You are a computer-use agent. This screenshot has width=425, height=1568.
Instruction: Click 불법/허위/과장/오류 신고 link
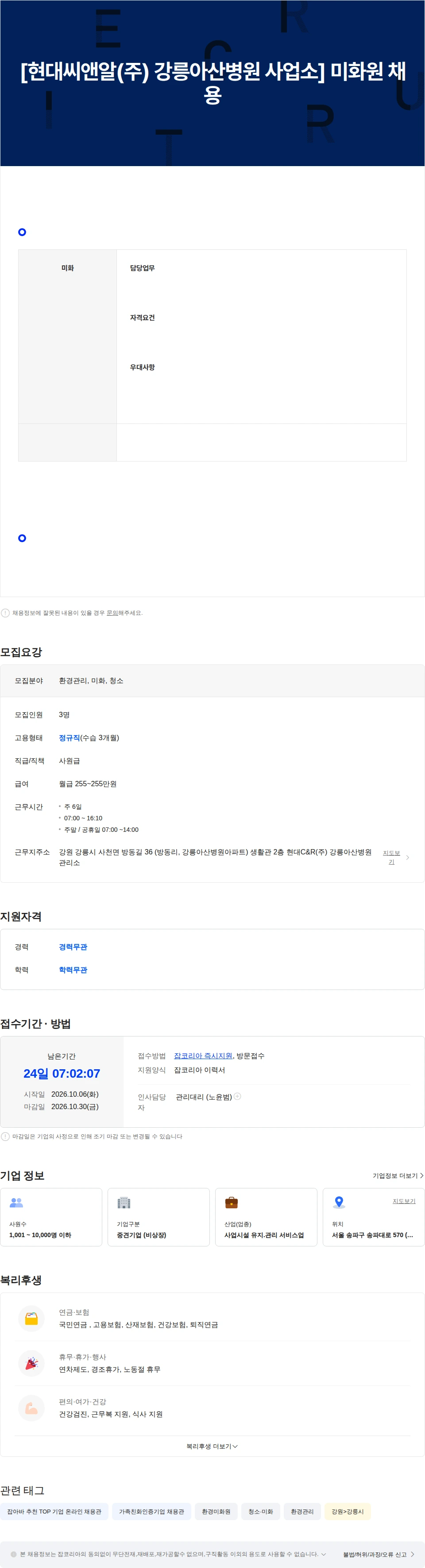click(378, 1555)
